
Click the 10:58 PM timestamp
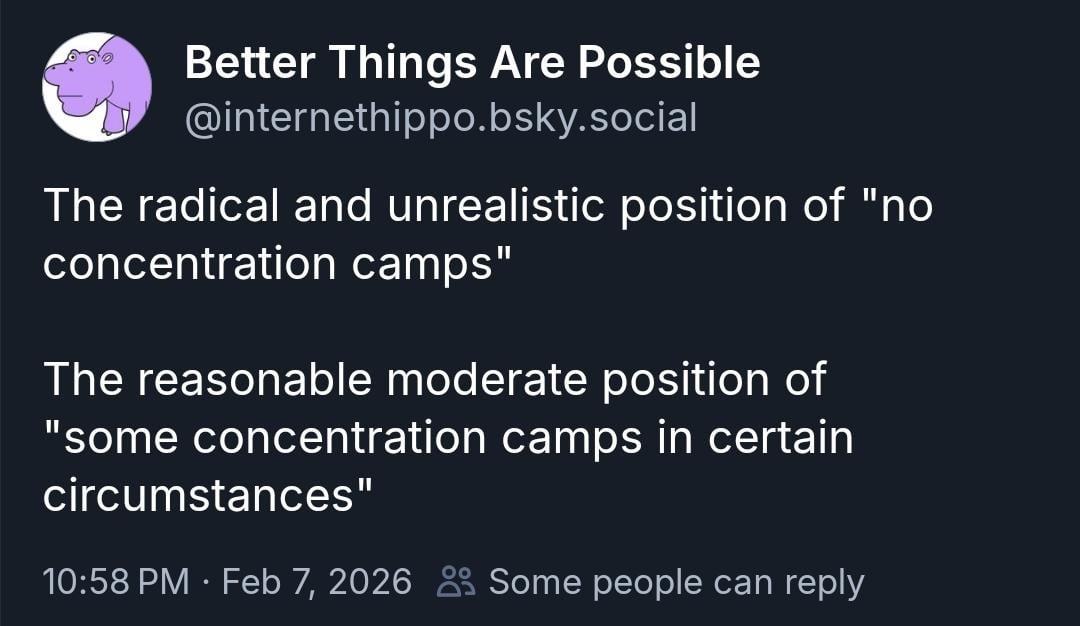pyautogui.click(x=116, y=581)
